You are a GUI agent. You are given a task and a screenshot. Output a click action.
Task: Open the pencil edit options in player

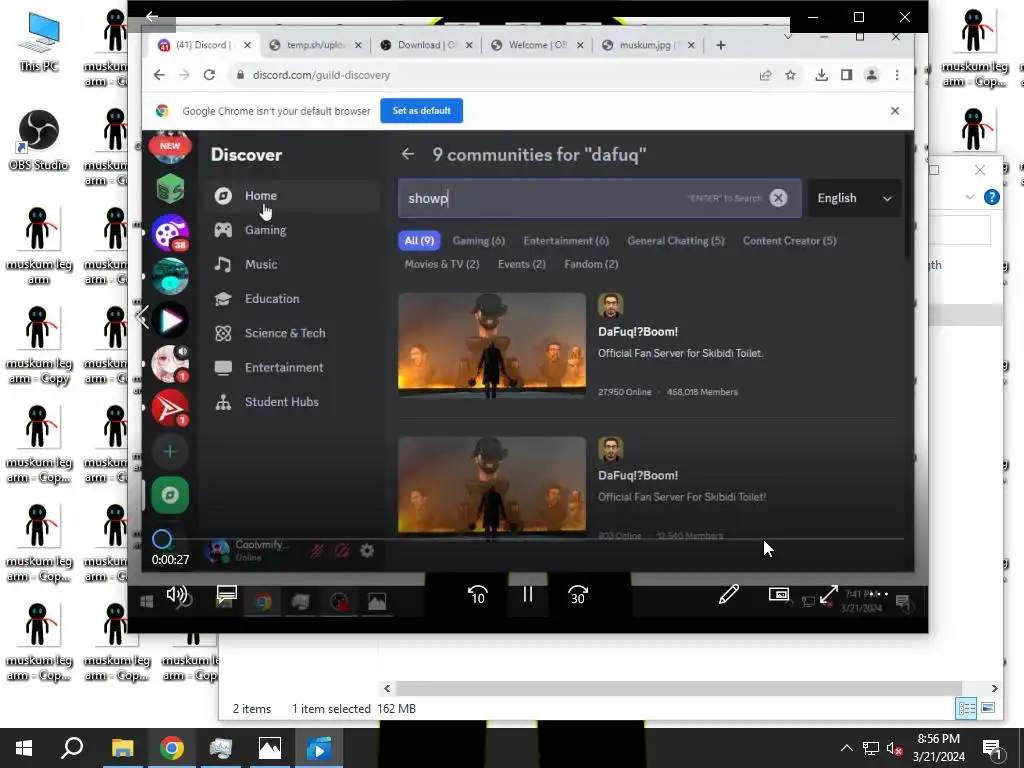tap(728, 594)
